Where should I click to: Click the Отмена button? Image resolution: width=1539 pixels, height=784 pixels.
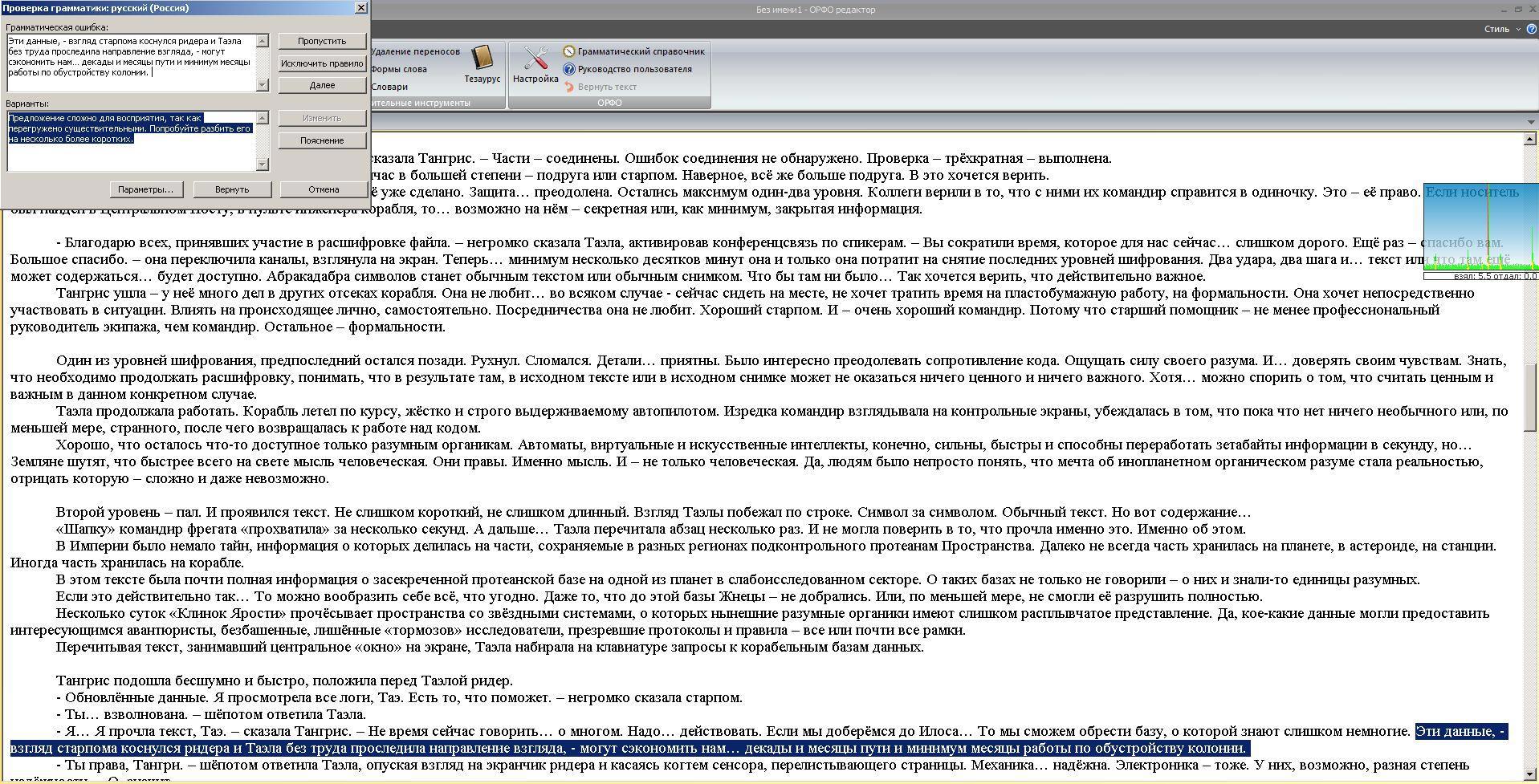(323, 189)
